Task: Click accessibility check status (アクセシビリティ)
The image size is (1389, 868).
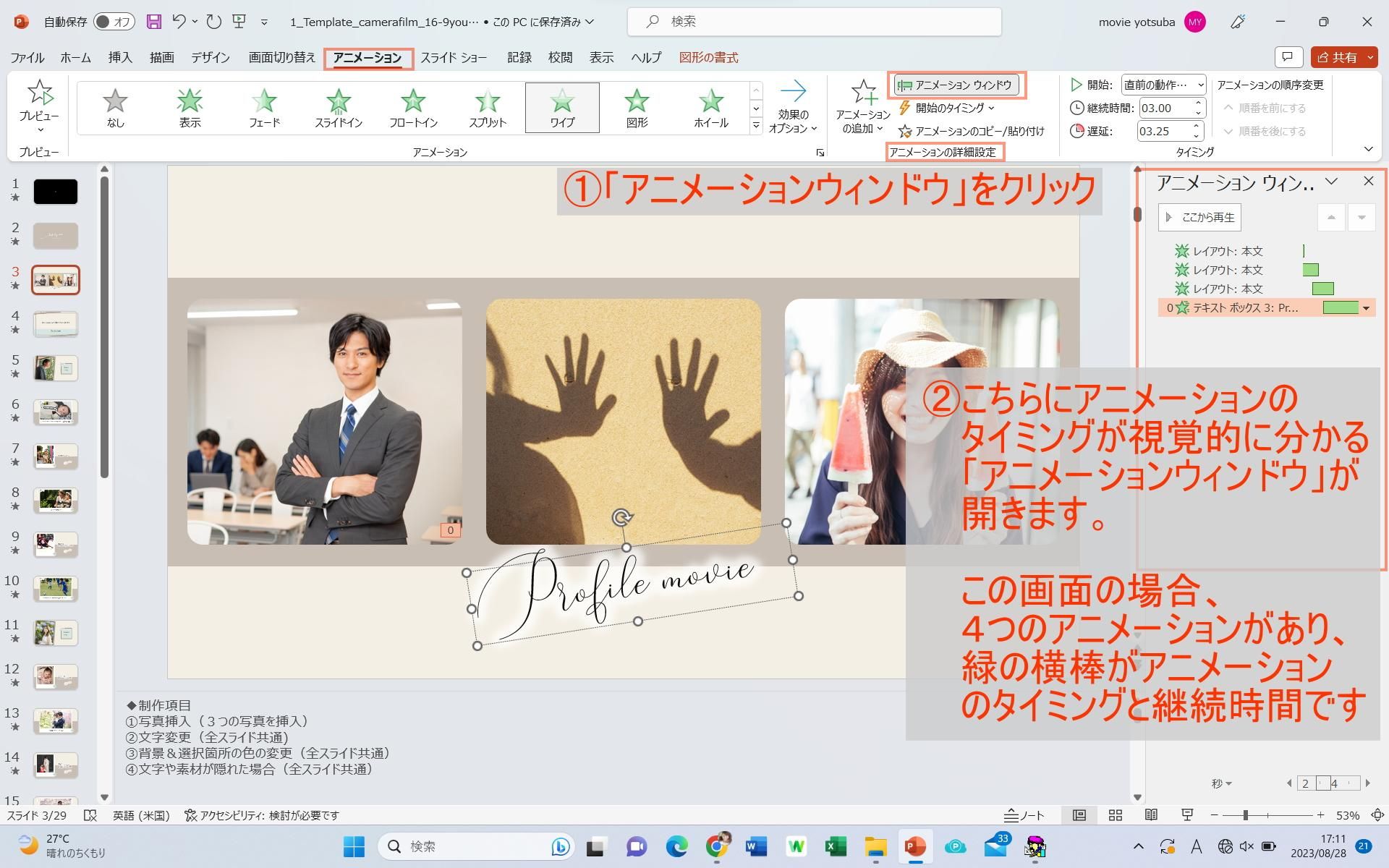Action: [x=262, y=815]
